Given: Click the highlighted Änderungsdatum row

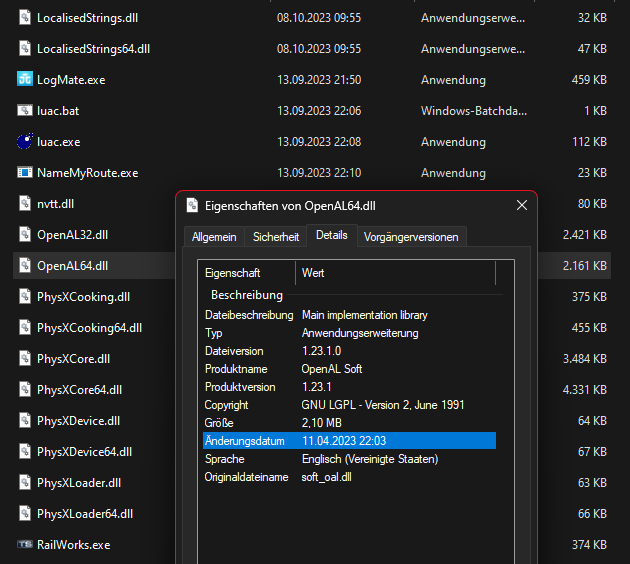Looking at the screenshot, I should [350, 441].
